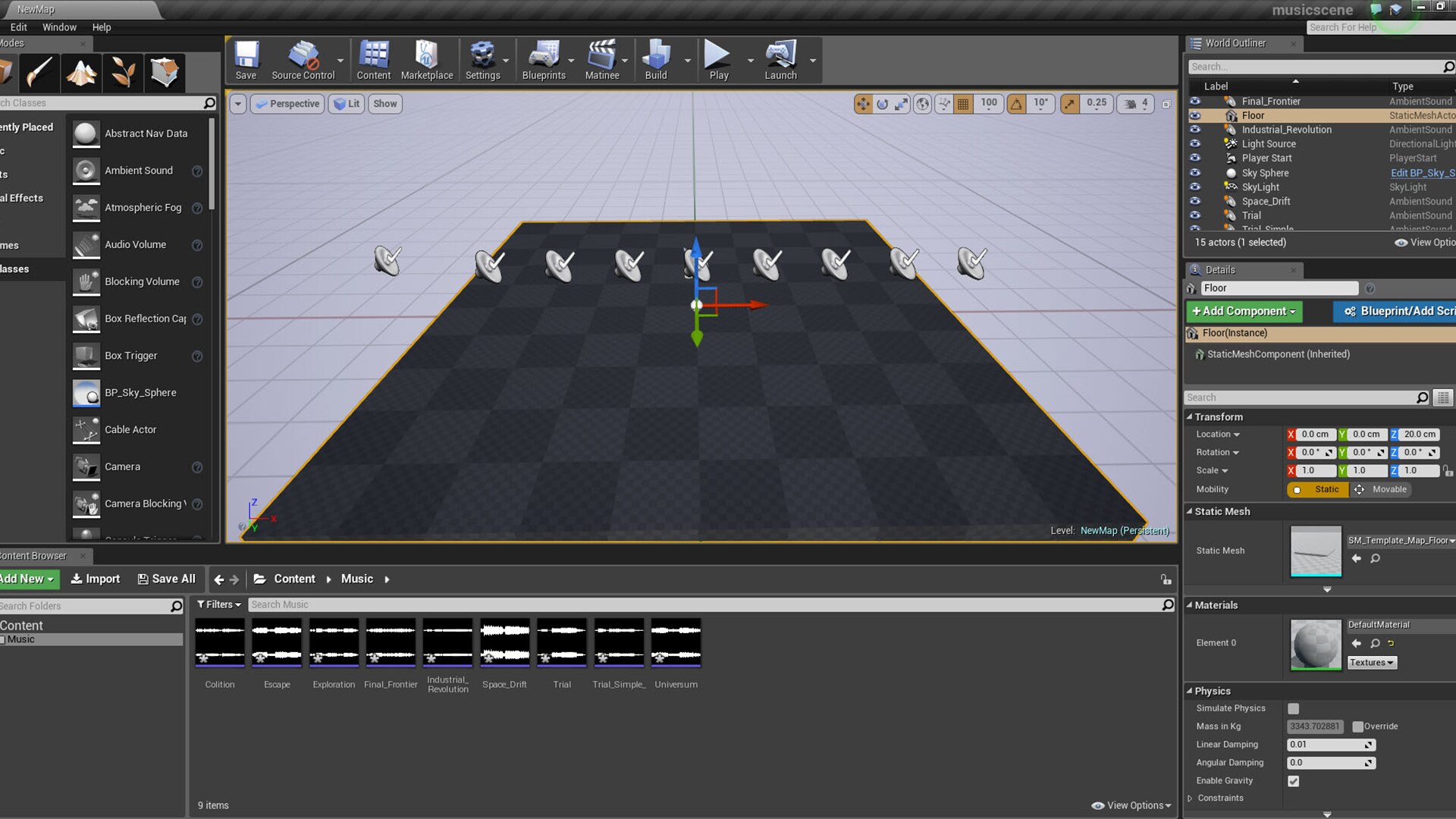The image size is (1456, 819).
Task: Select the Geometry Editing mode icon
Action: coord(165,73)
